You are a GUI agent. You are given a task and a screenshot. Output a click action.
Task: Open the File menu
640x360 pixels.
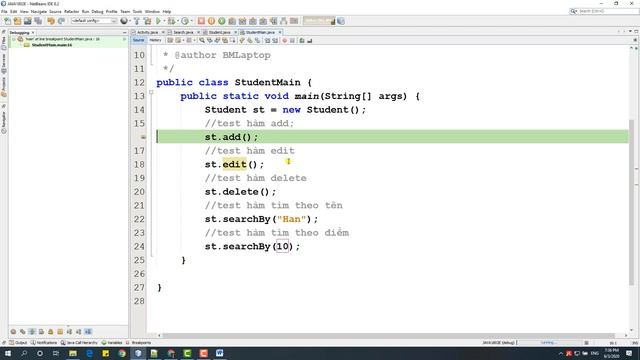(4, 11)
